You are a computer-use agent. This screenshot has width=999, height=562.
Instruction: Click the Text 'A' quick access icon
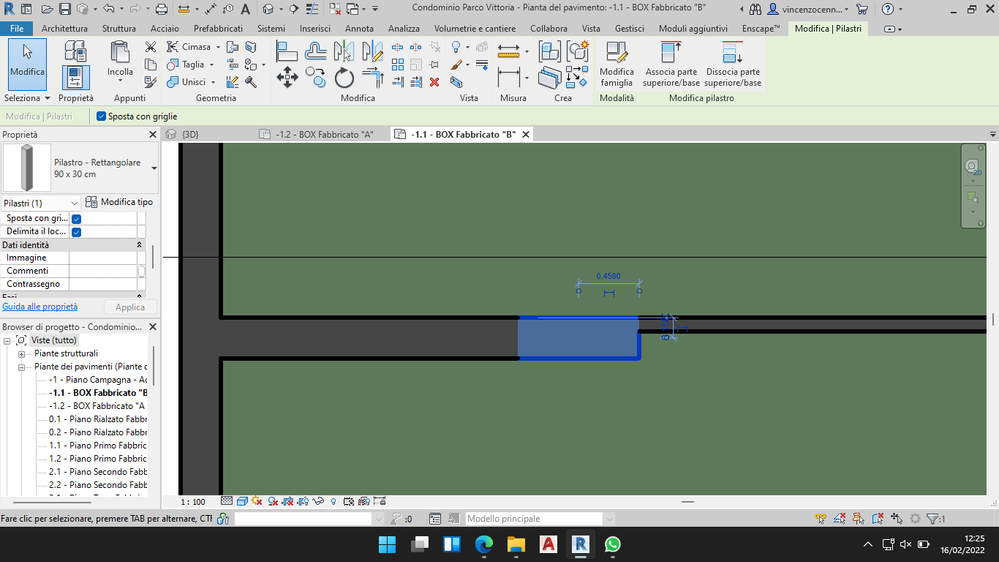click(x=245, y=9)
